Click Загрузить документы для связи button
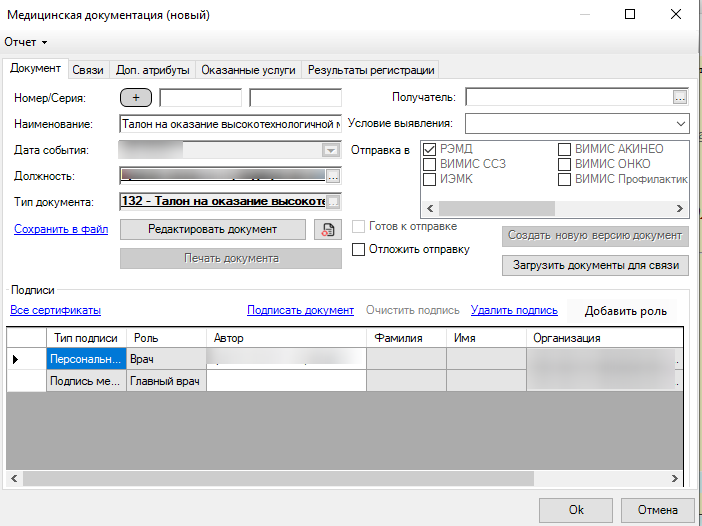The height and width of the screenshot is (526, 702). (595, 265)
